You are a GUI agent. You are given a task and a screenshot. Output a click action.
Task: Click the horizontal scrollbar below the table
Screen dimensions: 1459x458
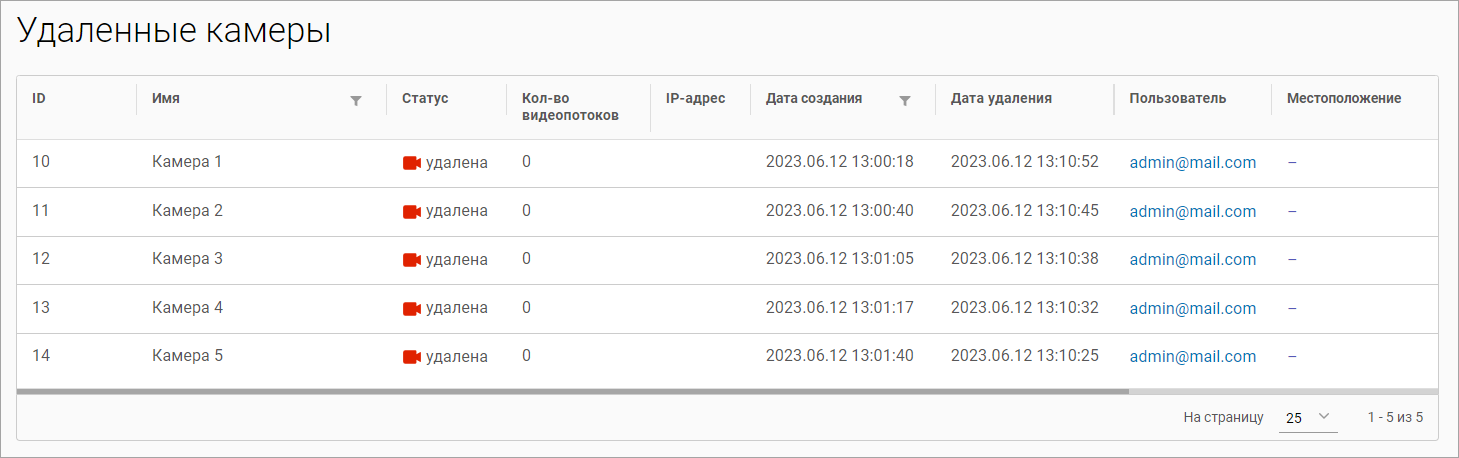(x=572, y=391)
